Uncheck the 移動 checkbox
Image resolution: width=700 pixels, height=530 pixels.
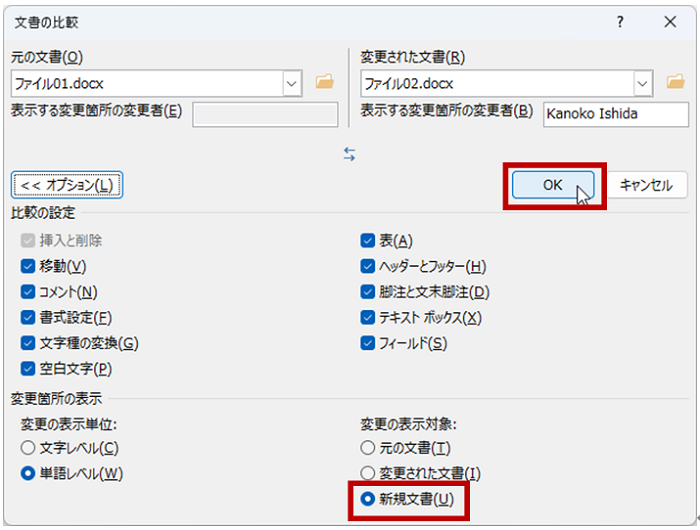pyautogui.click(x=27, y=266)
